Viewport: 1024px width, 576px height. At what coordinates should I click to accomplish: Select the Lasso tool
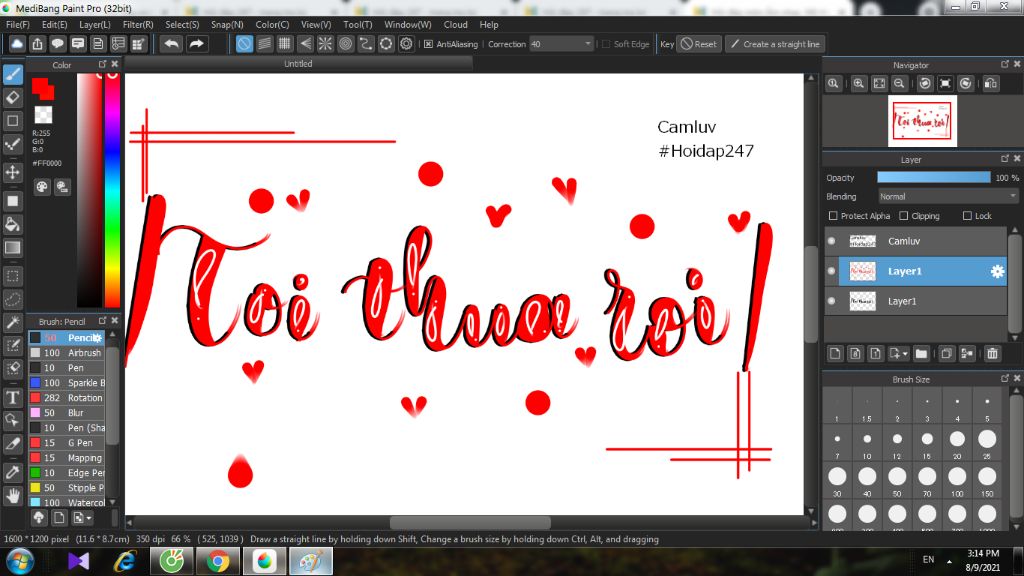12,300
